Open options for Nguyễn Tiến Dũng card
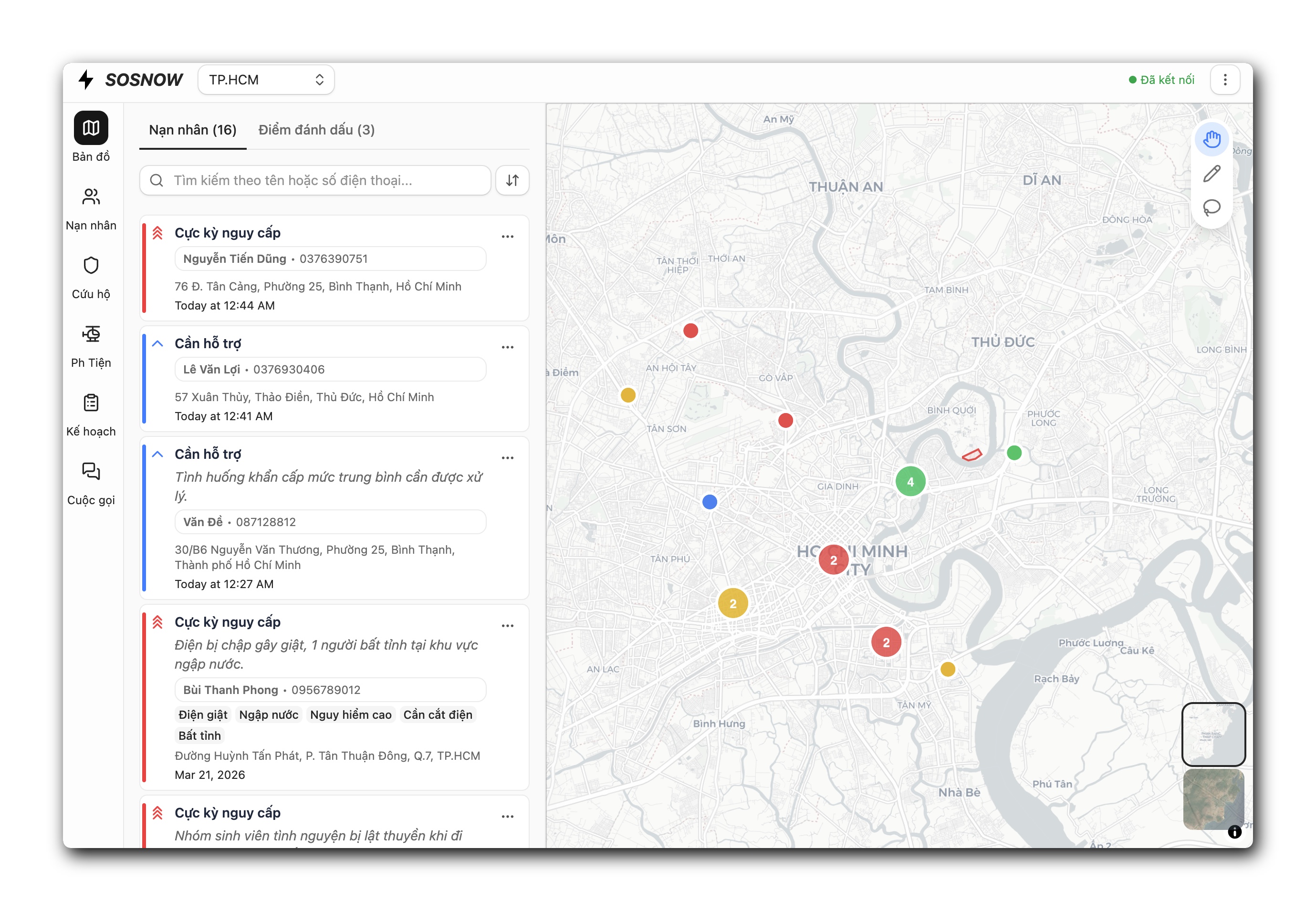The height and width of the screenshot is (911, 1316). (x=508, y=236)
